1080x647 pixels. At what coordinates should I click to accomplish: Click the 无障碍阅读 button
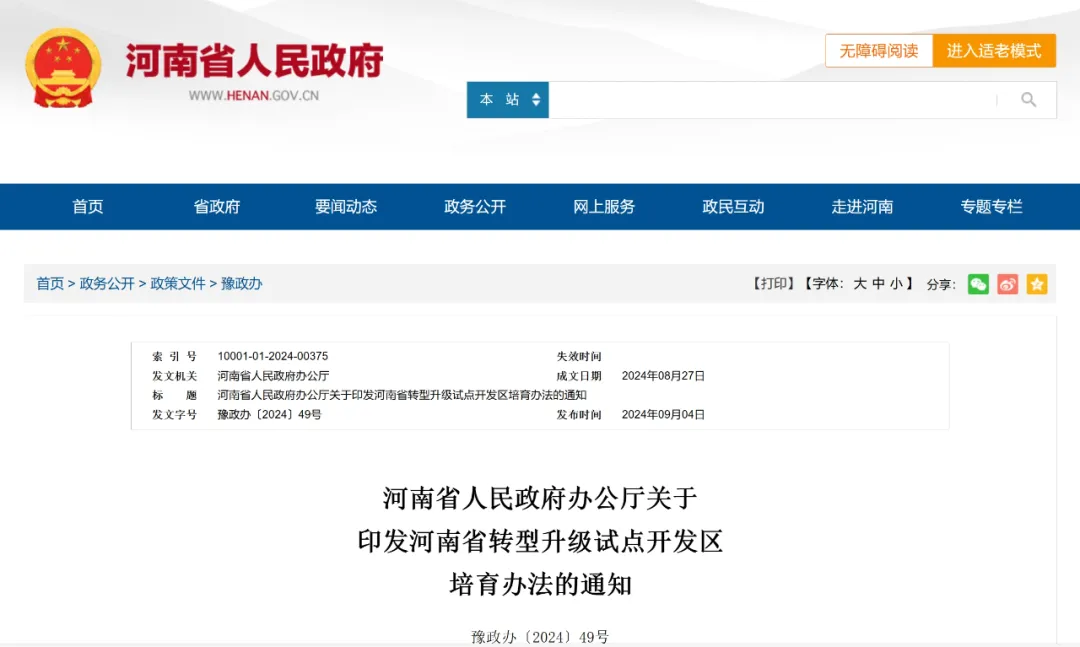pyautogui.click(x=878, y=51)
